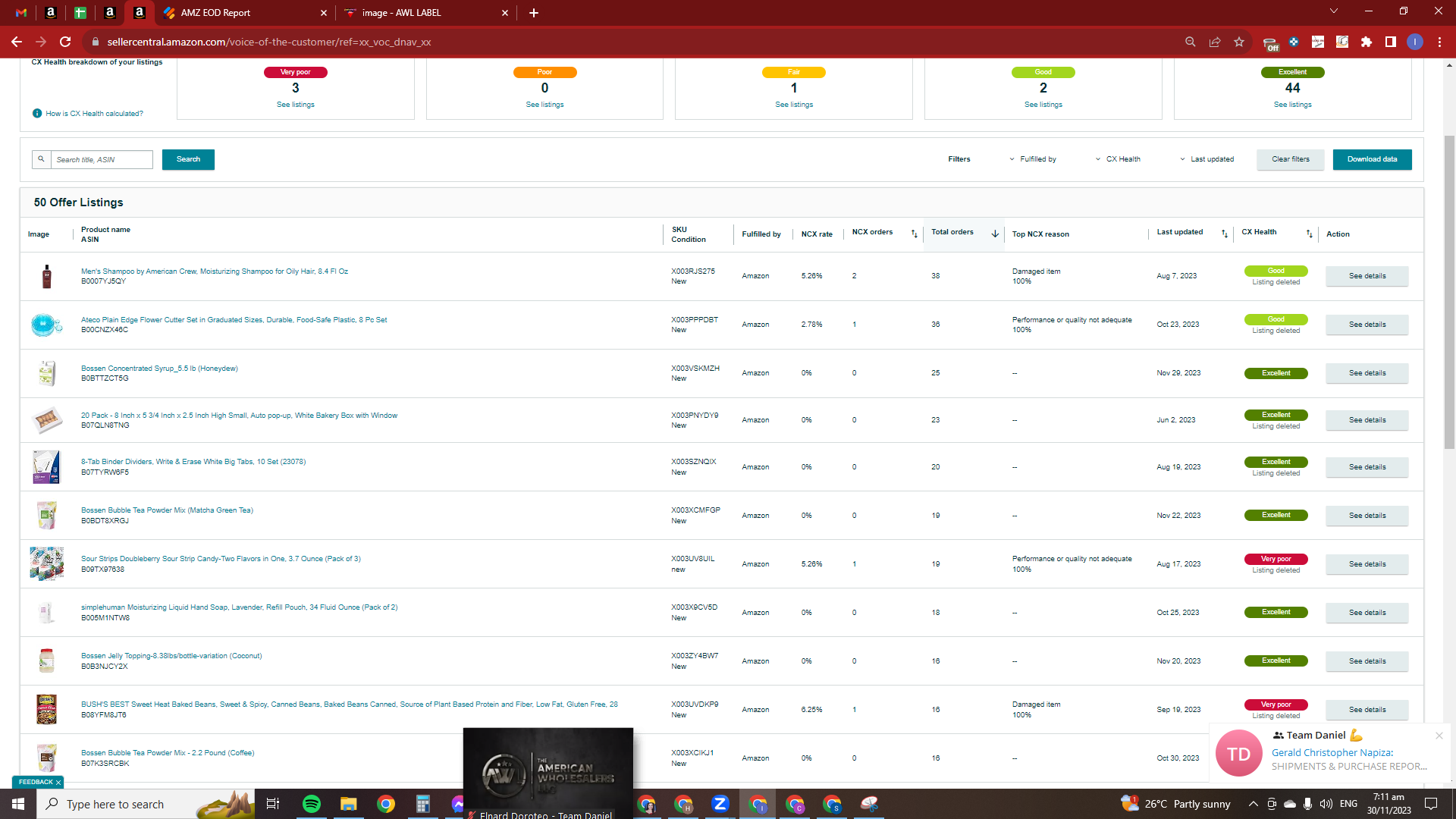Open Task View on the taskbar
Viewport: 1456px width, 819px height.
[x=273, y=804]
